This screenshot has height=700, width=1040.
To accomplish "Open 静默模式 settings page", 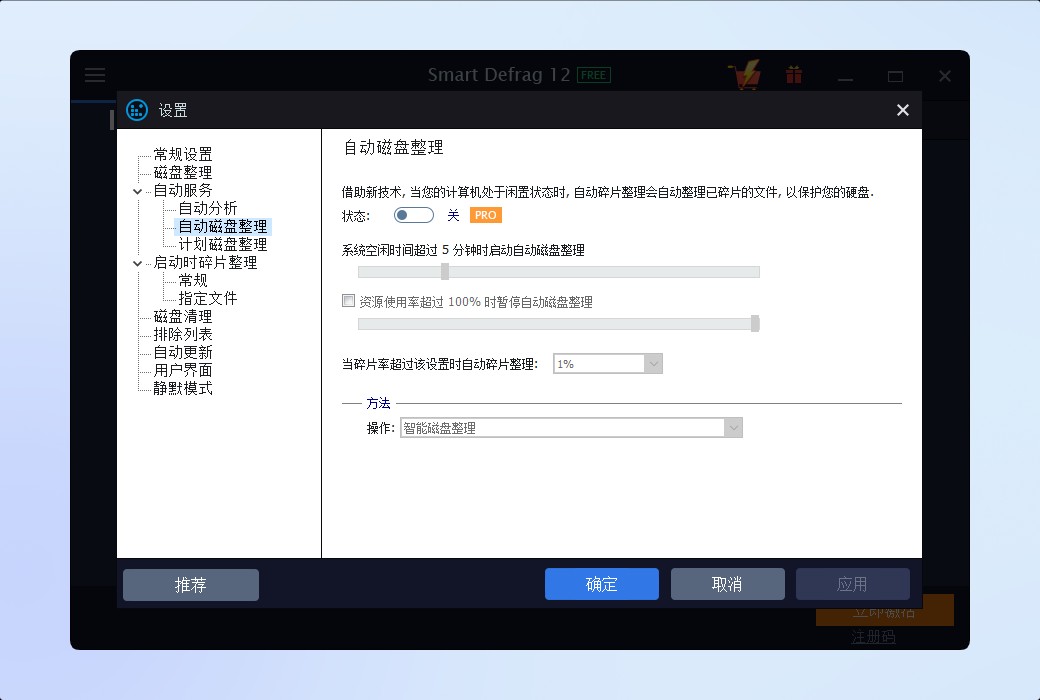I will tap(183, 388).
